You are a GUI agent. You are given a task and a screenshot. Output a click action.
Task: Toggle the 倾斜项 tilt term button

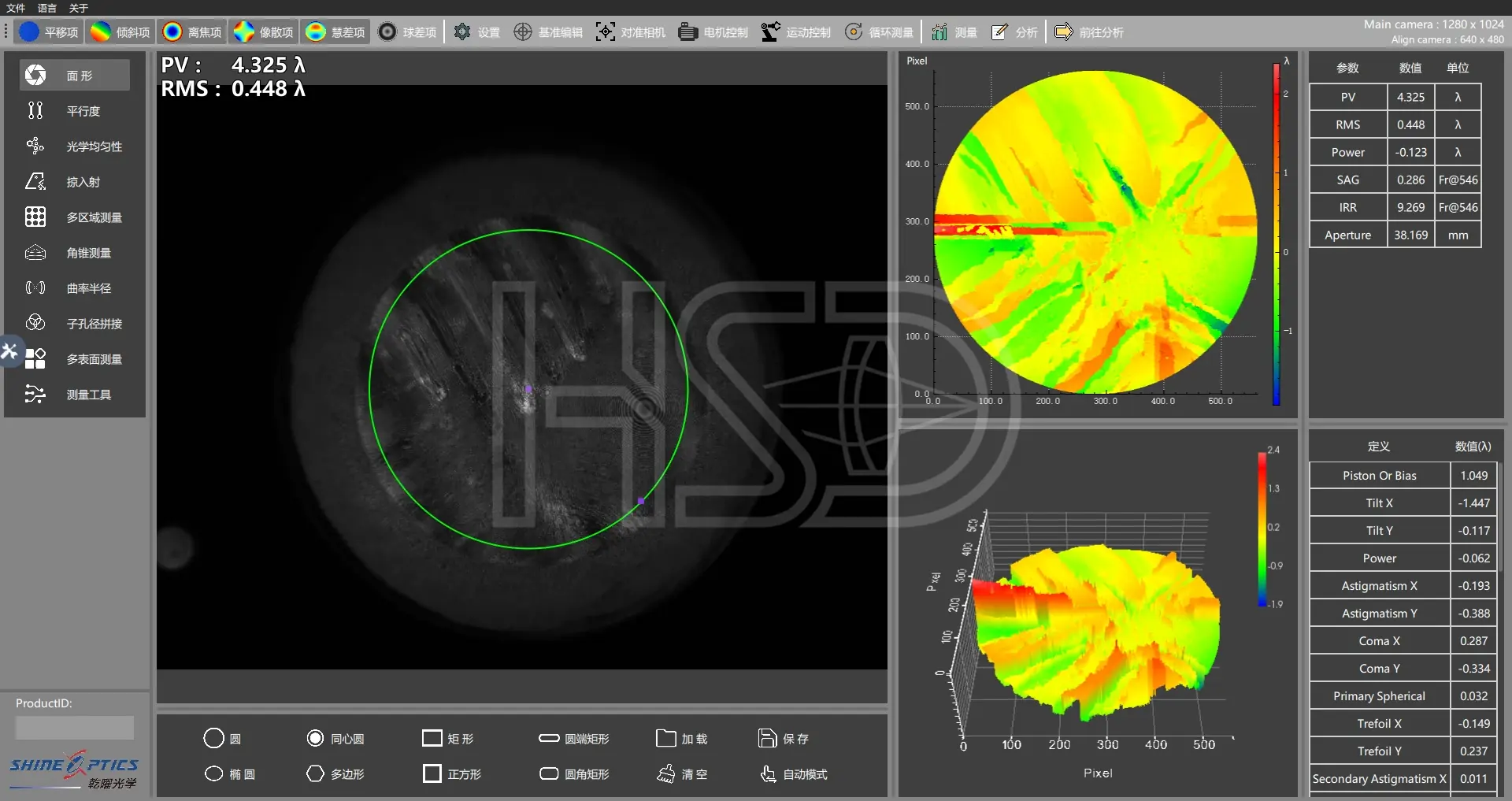pyautogui.click(x=120, y=32)
